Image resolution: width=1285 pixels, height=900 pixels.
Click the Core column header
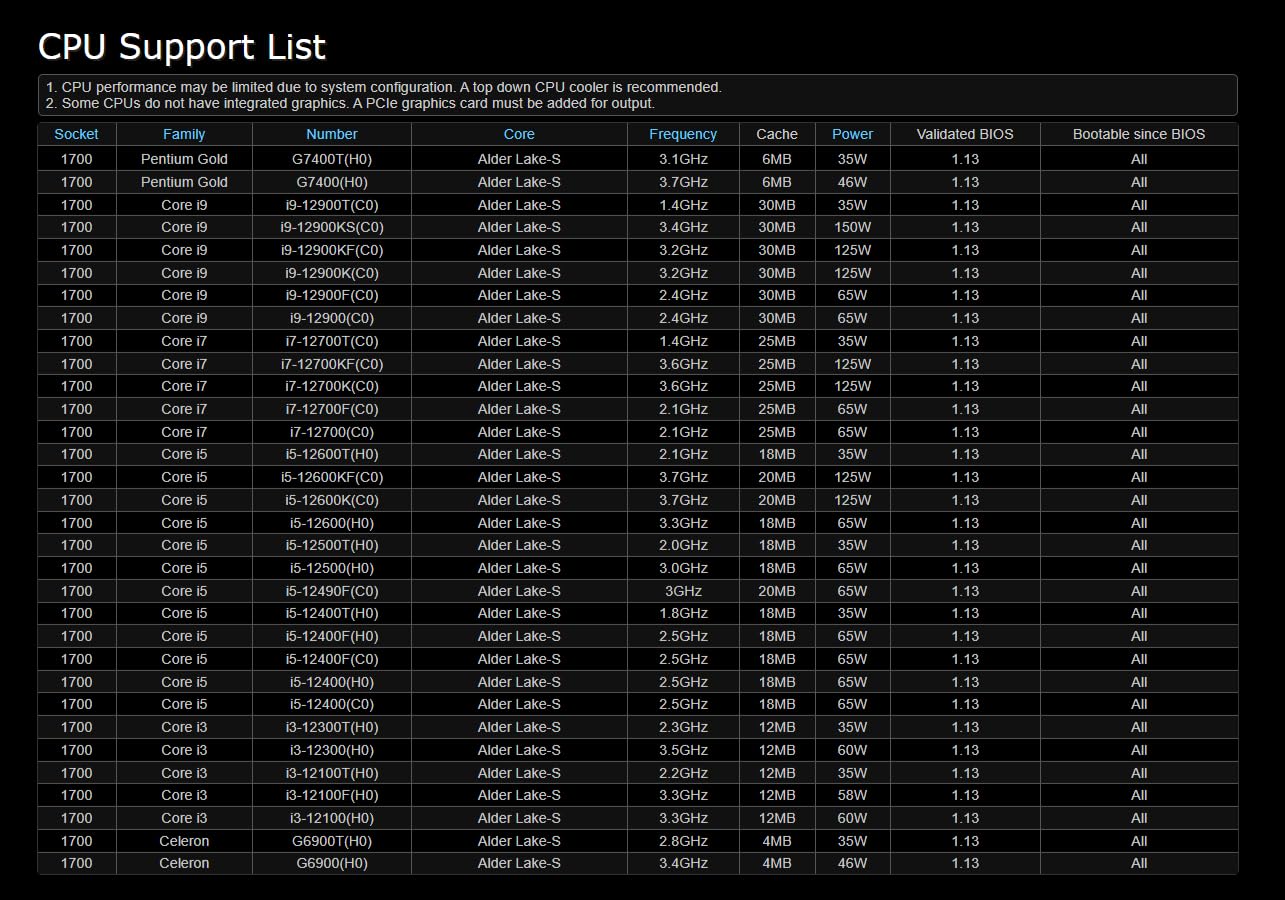click(x=519, y=134)
